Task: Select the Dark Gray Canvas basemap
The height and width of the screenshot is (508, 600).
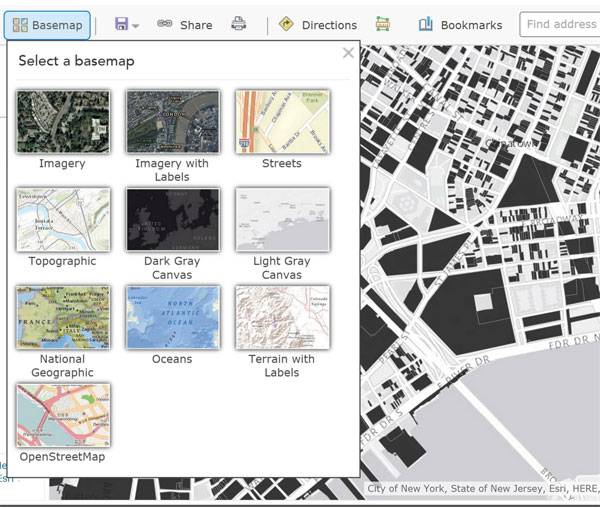Action: click(172, 219)
